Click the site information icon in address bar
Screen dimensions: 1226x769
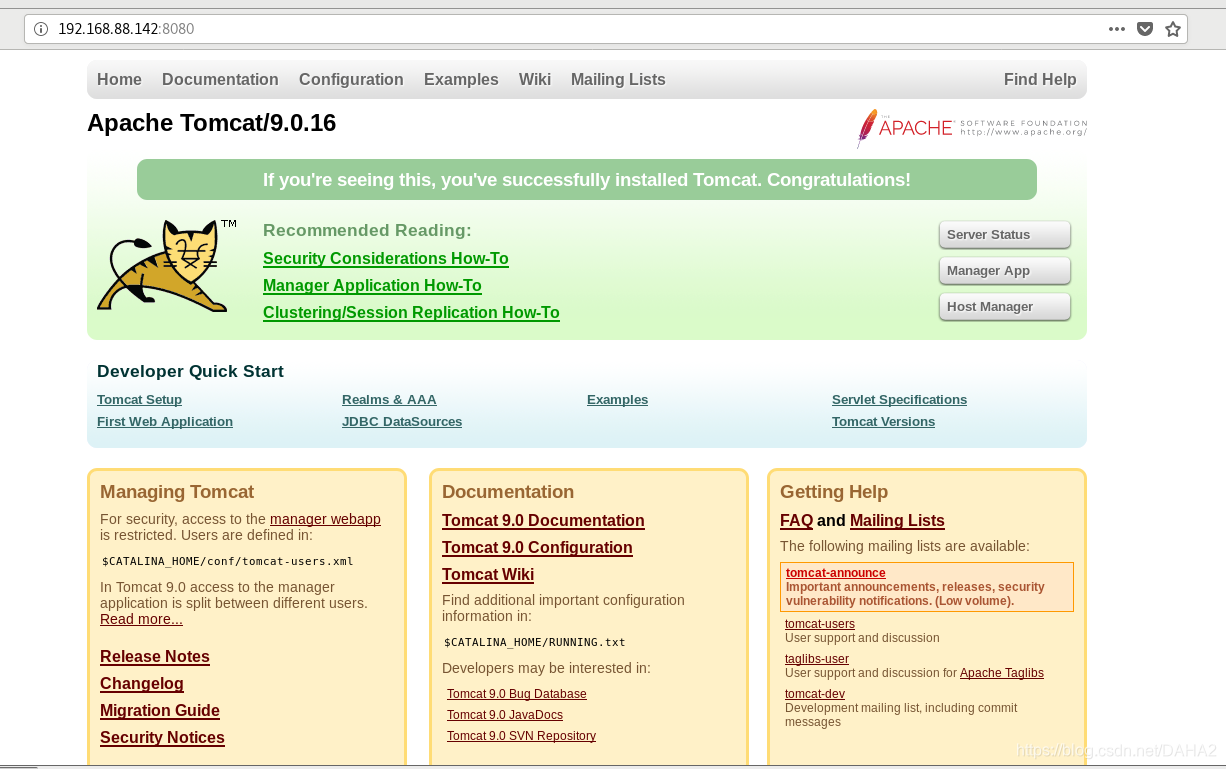coord(41,29)
